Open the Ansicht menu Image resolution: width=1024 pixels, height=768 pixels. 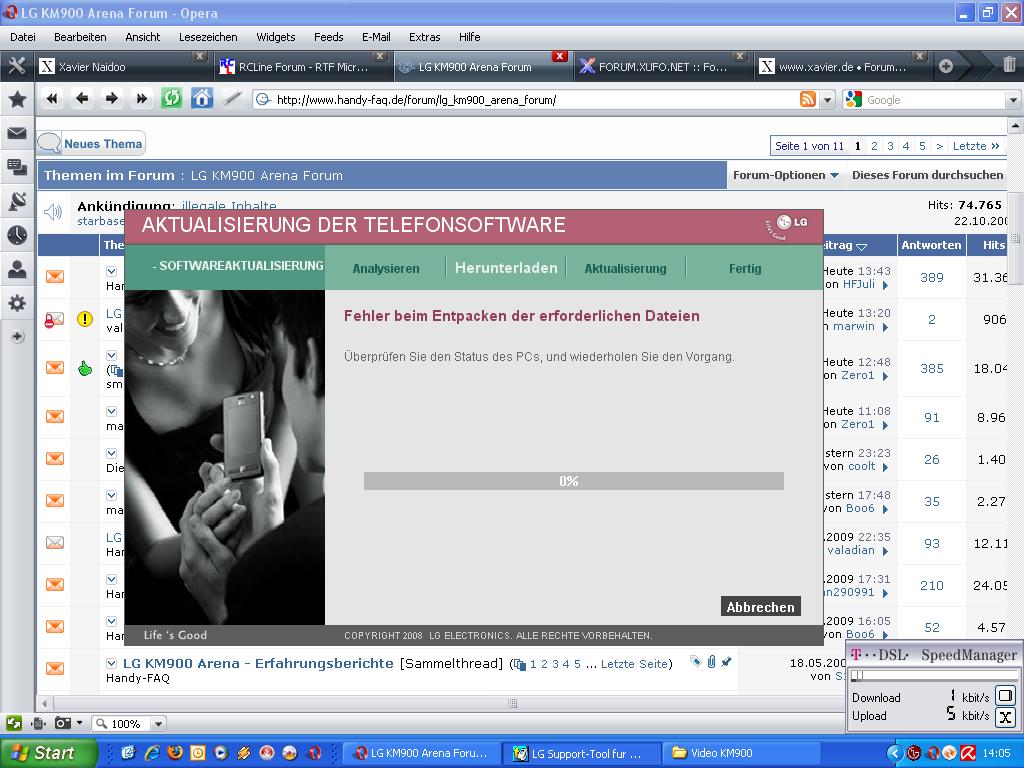pyautogui.click(x=142, y=37)
